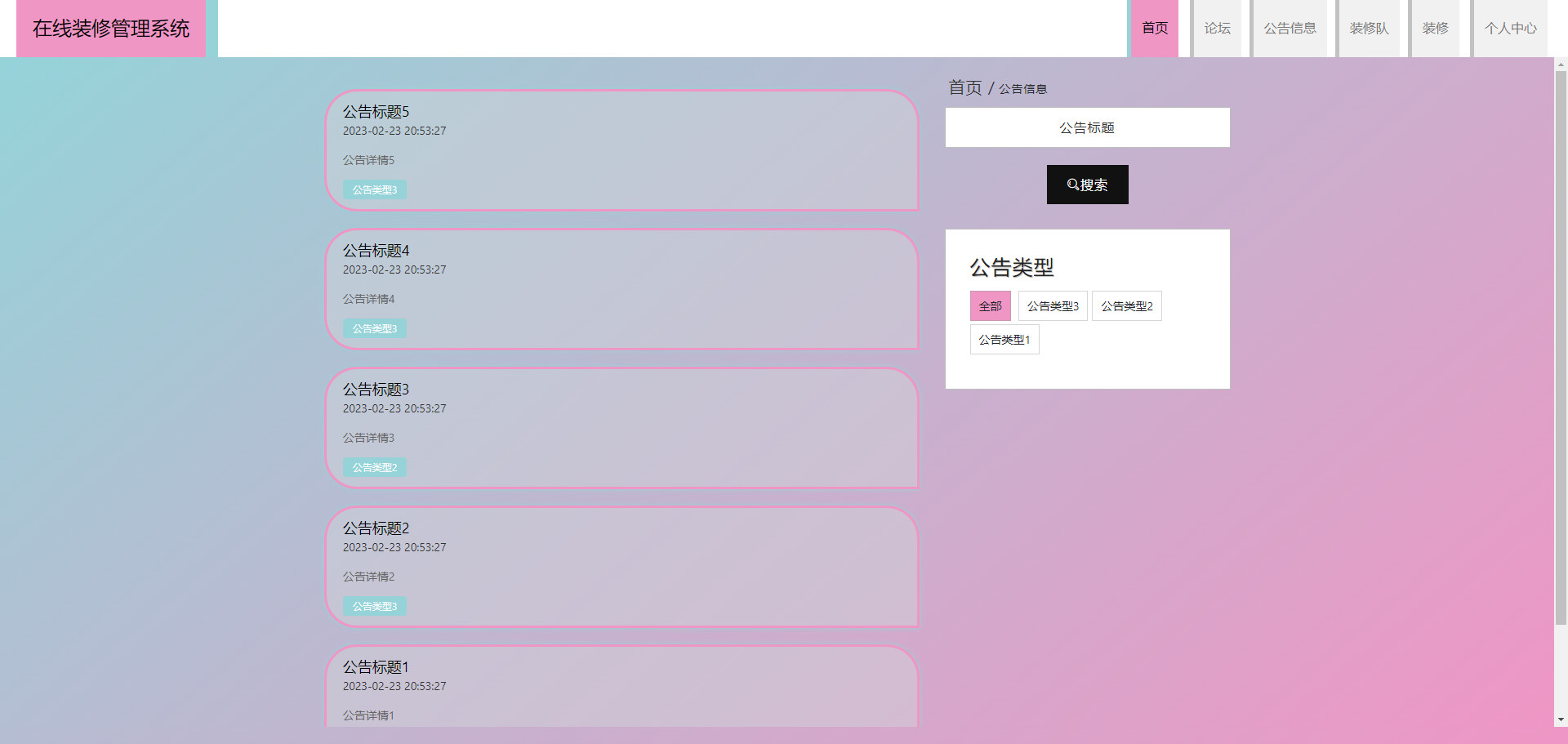This screenshot has width=1568, height=744.
Task: Open the 个人中心 navigation tab
Action: [1510, 29]
